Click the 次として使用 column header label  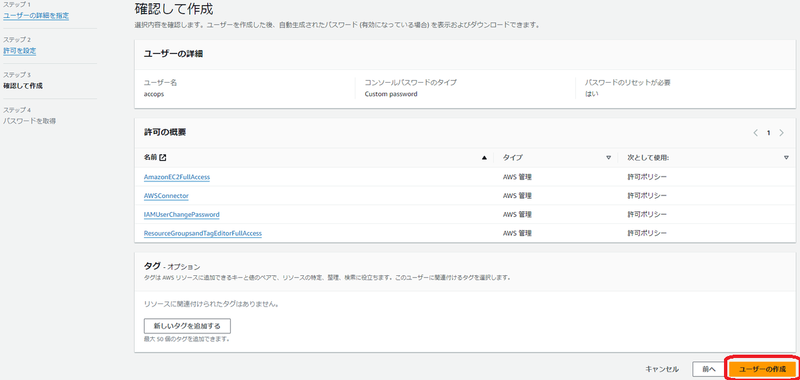(648, 158)
